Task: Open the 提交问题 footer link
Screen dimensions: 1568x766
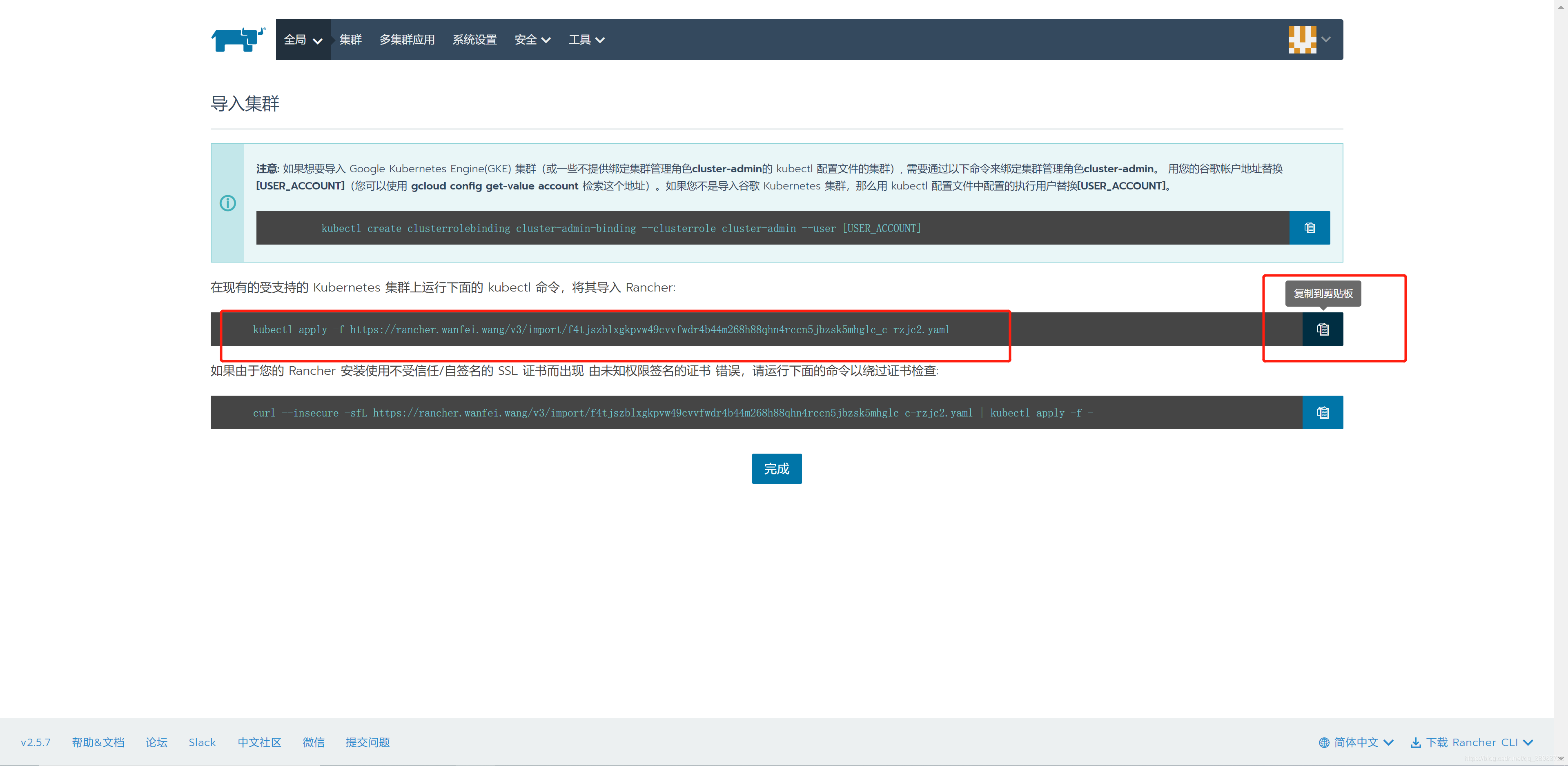Action: coord(367,742)
